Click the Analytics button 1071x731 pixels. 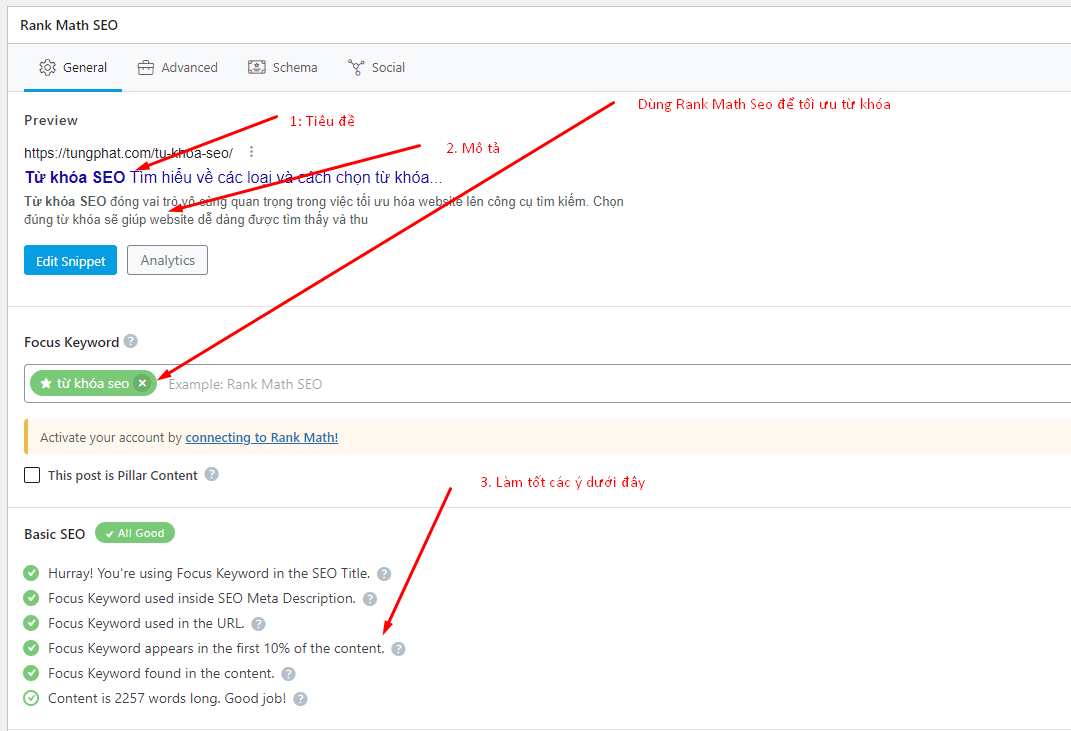tap(167, 260)
